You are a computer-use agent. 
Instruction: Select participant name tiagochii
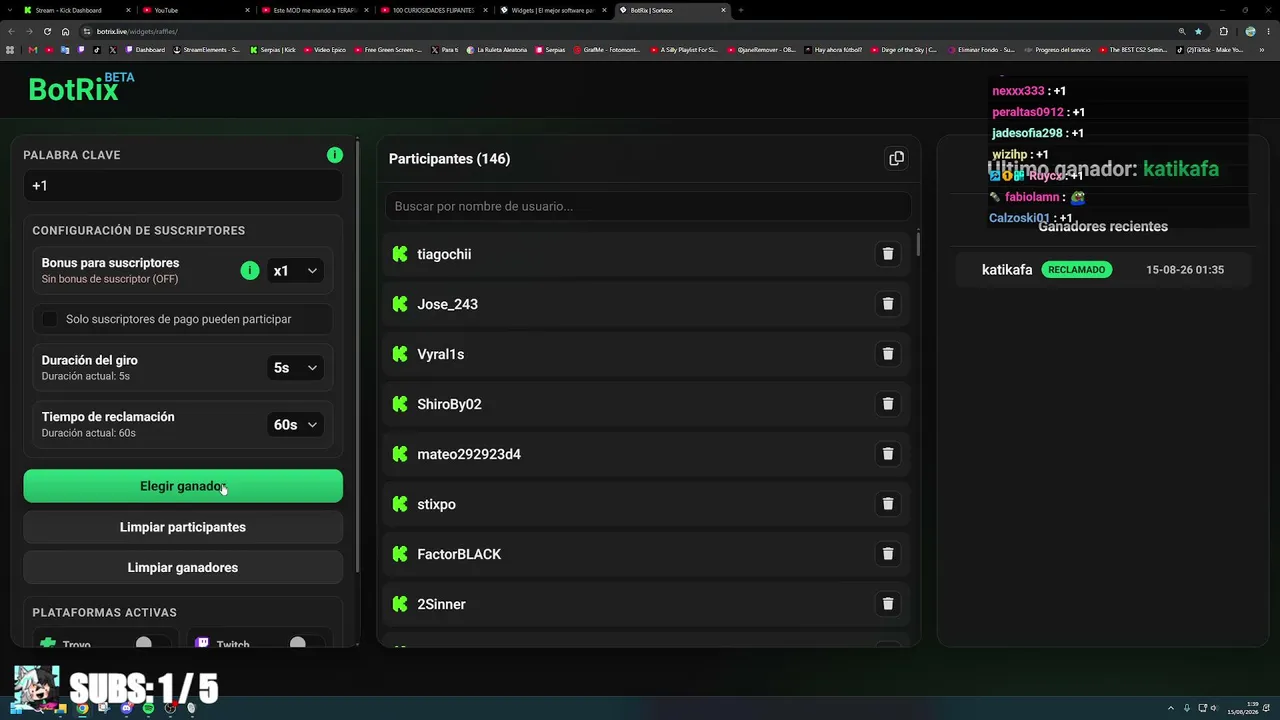pos(444,254)
